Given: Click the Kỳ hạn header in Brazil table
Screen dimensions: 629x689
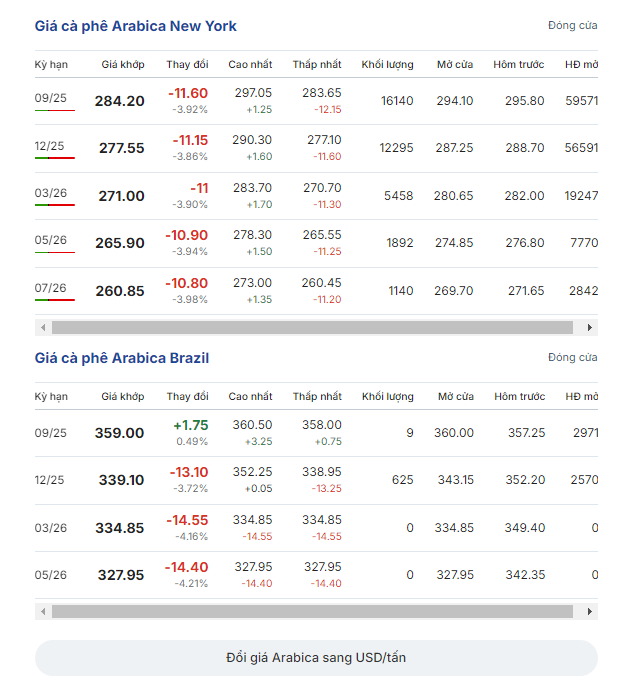Looking at the screenshot, I should point(51,397).
